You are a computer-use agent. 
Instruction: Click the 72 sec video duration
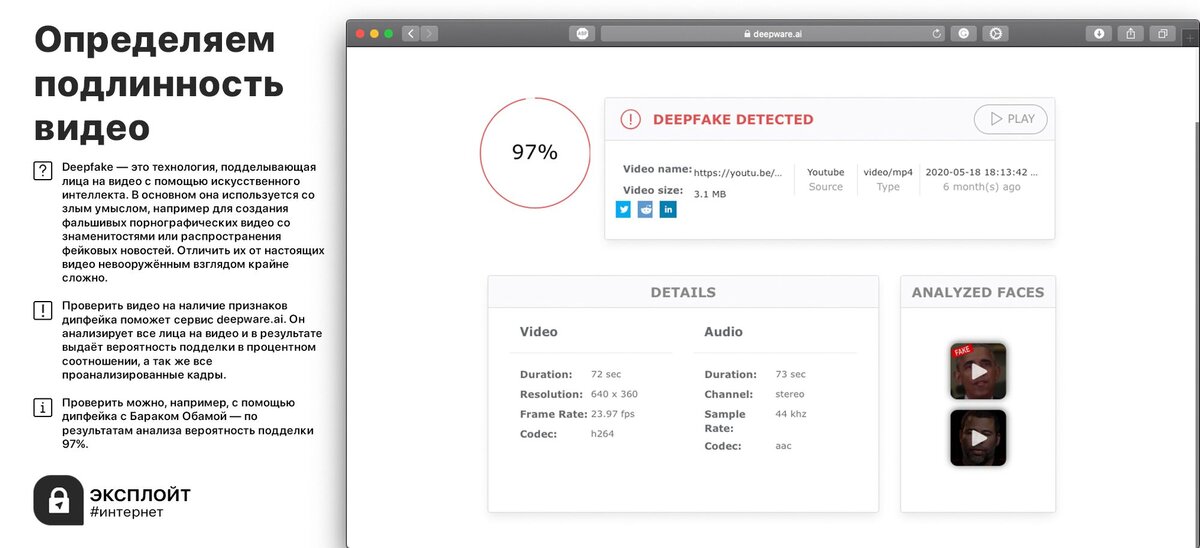(606, 374)
